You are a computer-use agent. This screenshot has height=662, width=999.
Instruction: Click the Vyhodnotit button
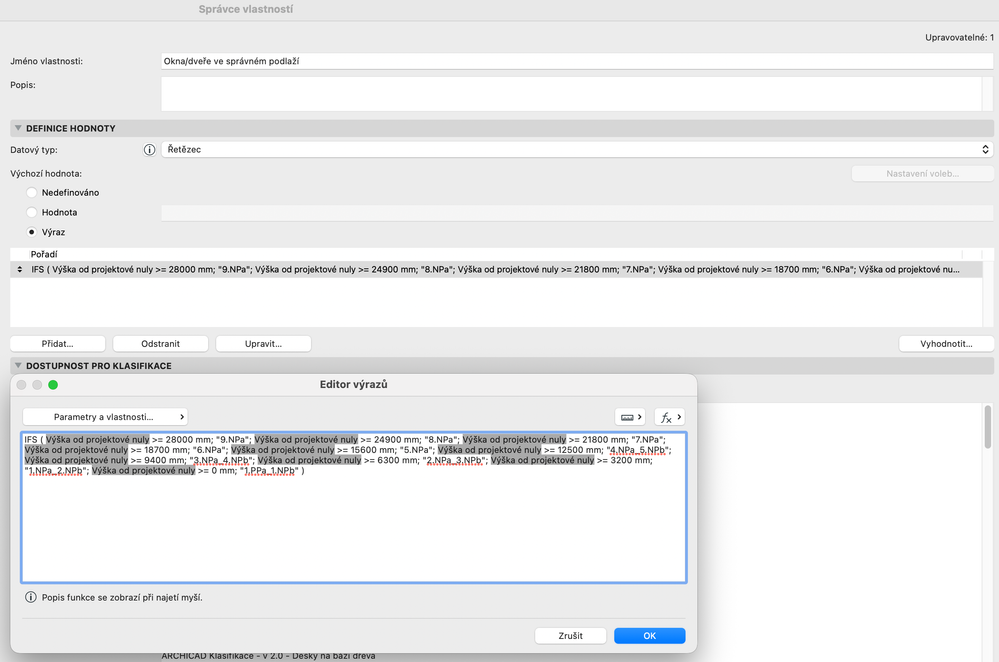coord(946,344)
